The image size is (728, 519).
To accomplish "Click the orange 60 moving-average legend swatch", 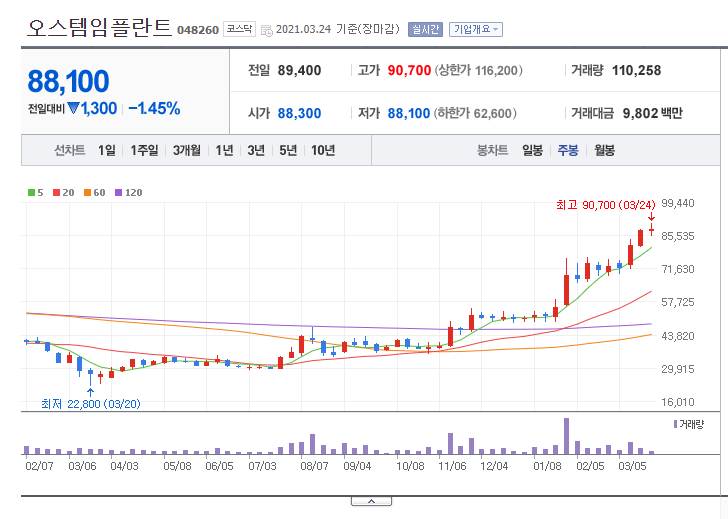I will click(x=87, y=193).
